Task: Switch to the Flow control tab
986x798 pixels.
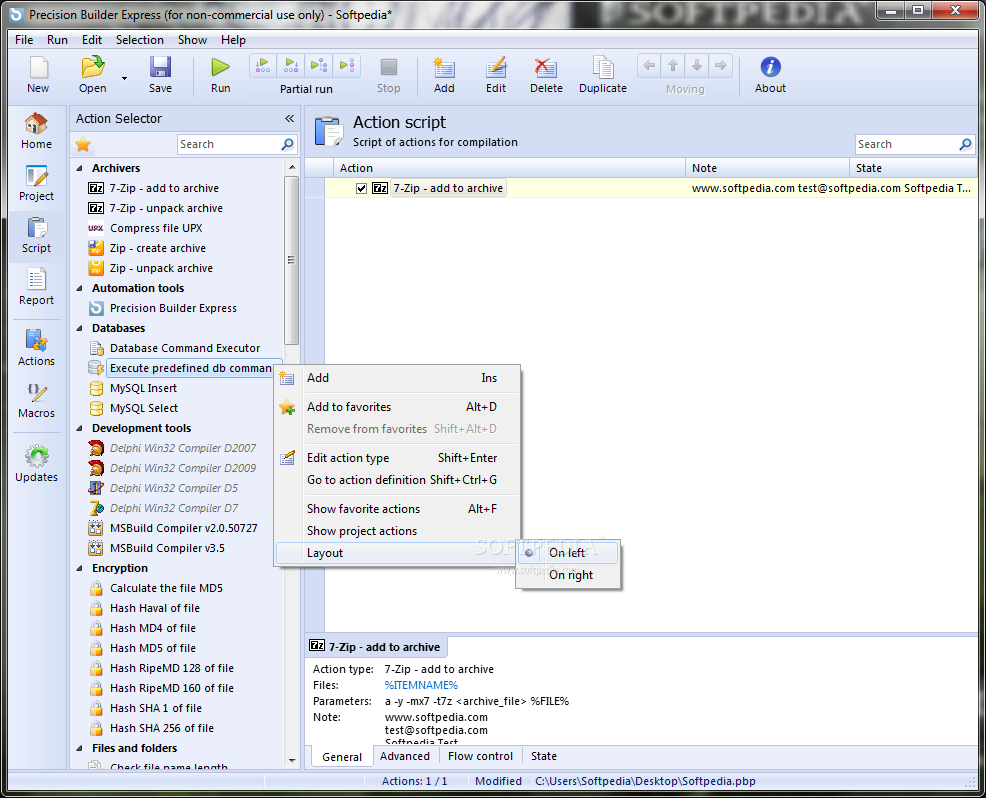Action: tap(480, 756)
